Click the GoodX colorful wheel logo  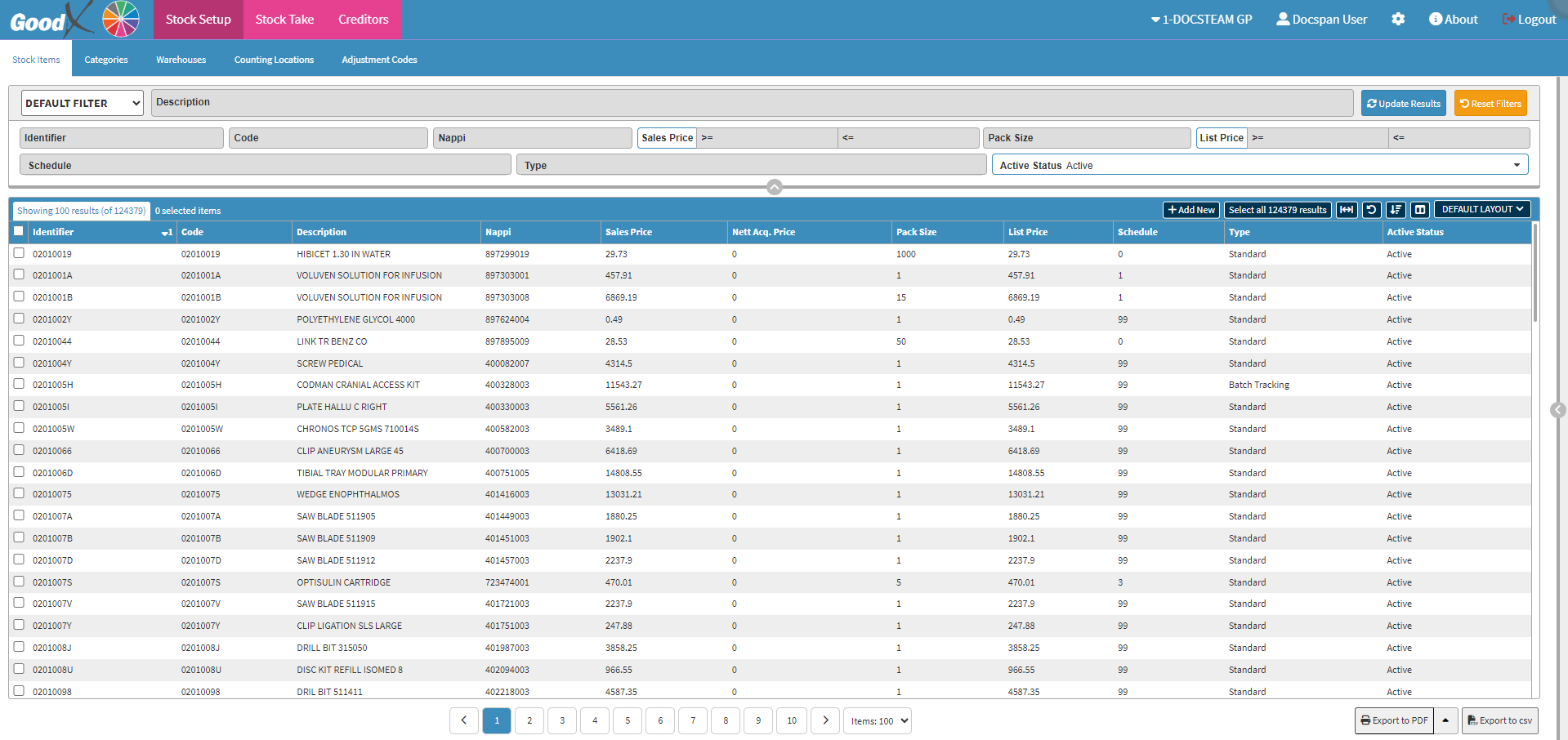[121, 19]
